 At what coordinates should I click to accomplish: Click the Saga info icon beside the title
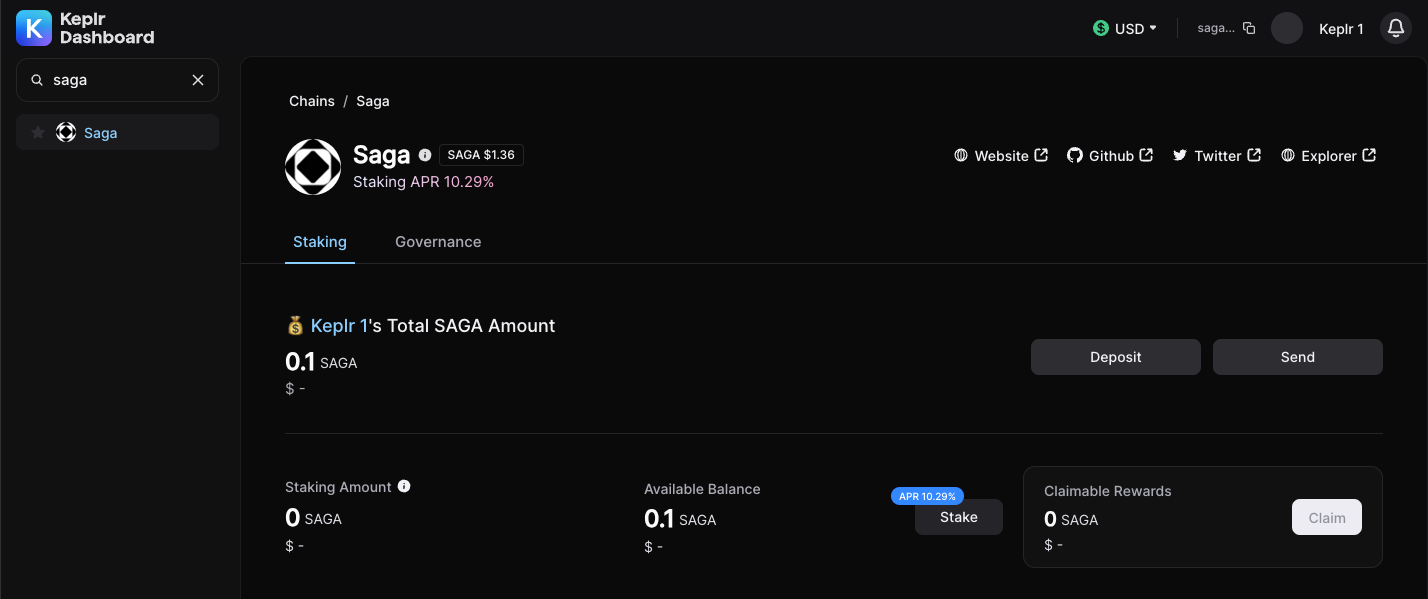click(x=425, y=155)
